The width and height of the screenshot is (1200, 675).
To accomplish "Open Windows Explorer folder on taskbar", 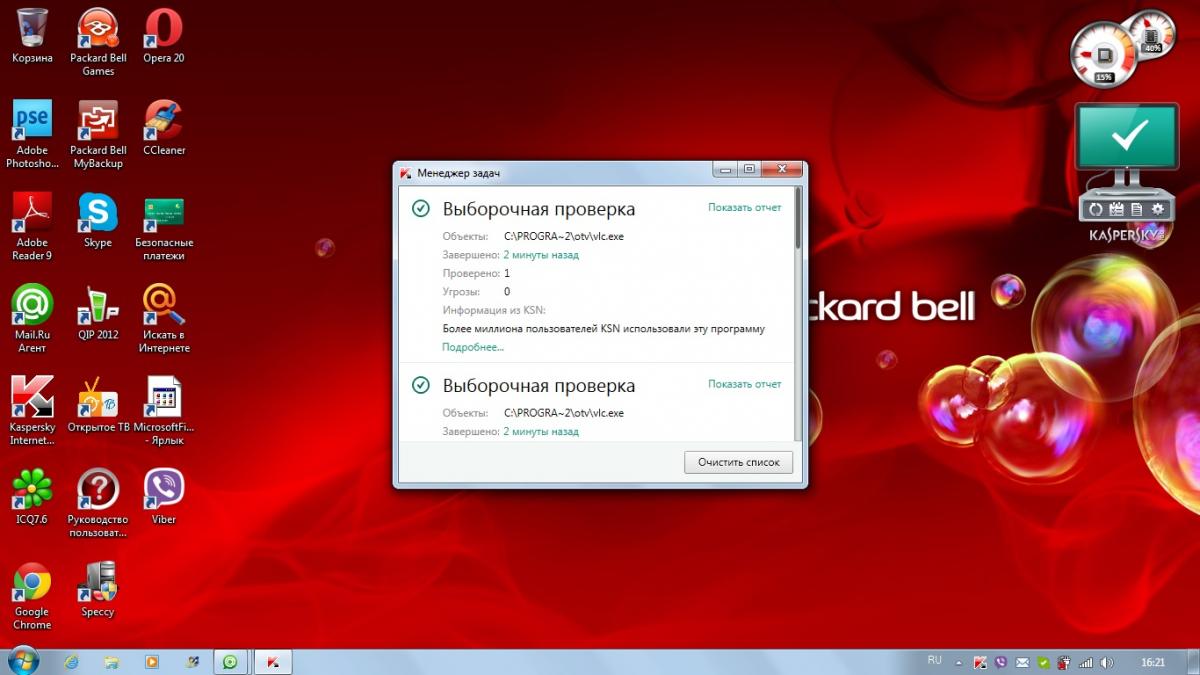I will (x=112, y=661).
